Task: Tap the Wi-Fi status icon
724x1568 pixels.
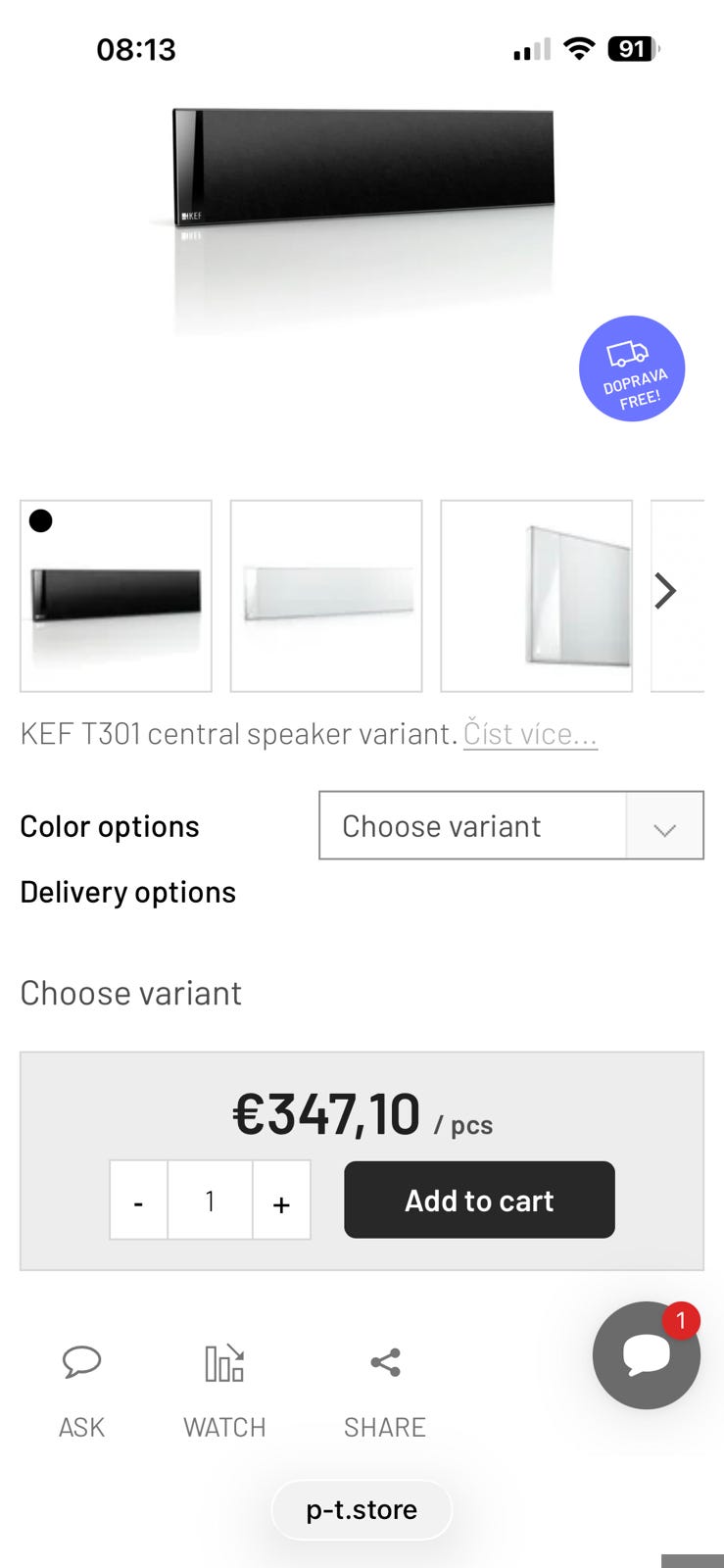Action: click(580, 49)
